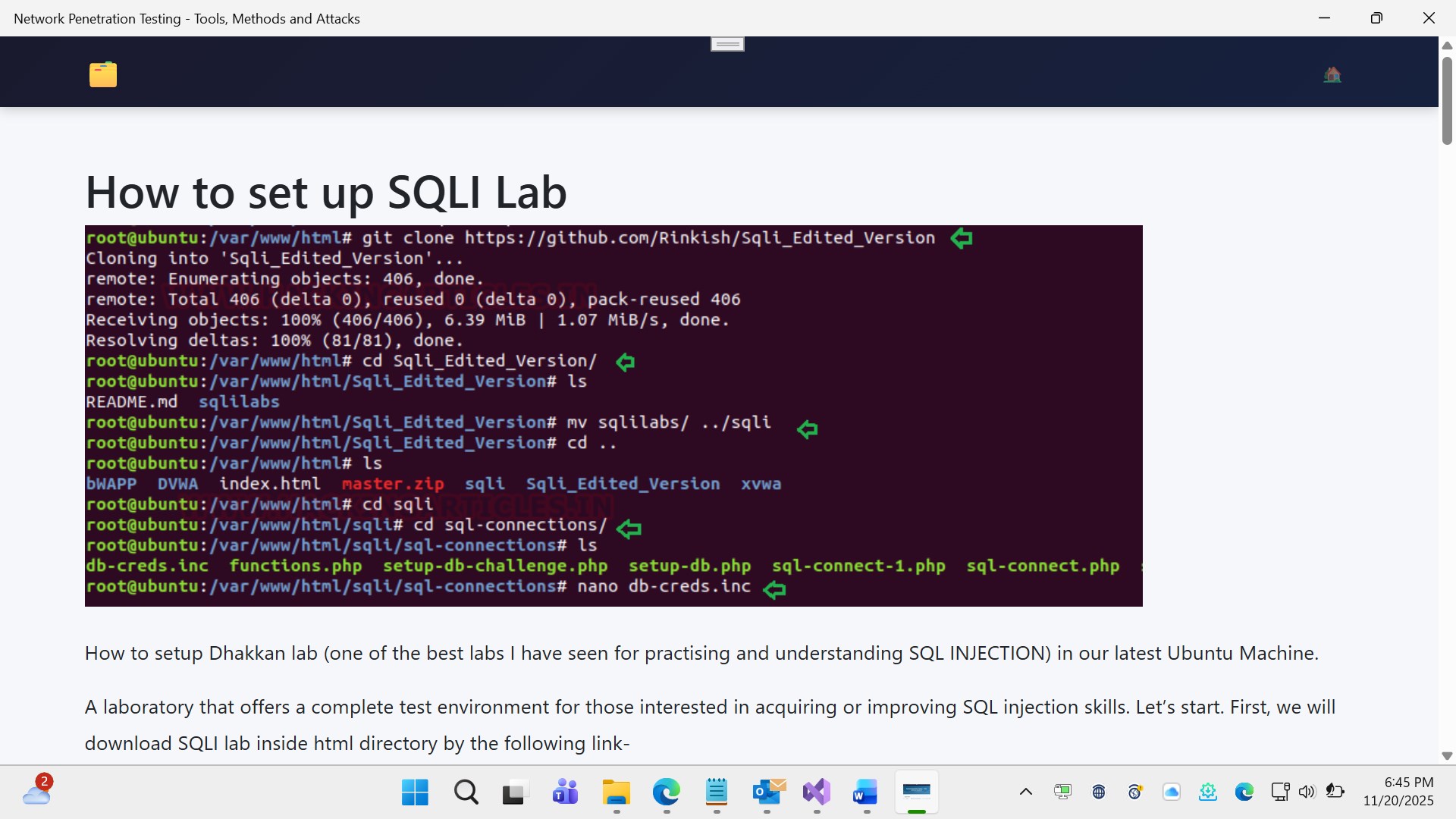Expand hidden system tray icons chevron
This screenshot has height=819, width=1456.
[1025, 792]
